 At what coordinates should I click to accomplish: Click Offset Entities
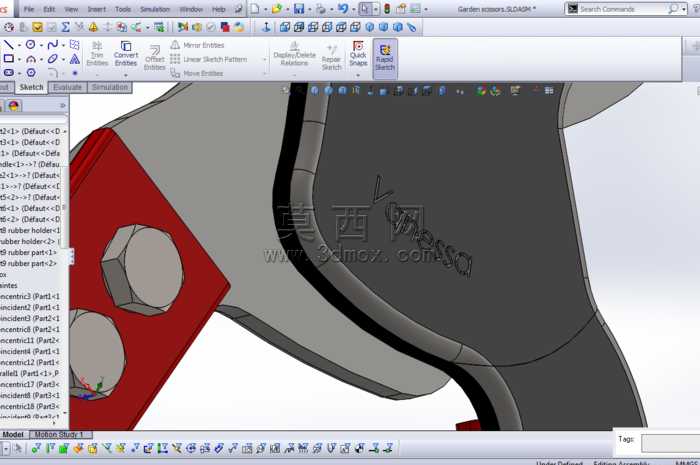tap(154, 58)
